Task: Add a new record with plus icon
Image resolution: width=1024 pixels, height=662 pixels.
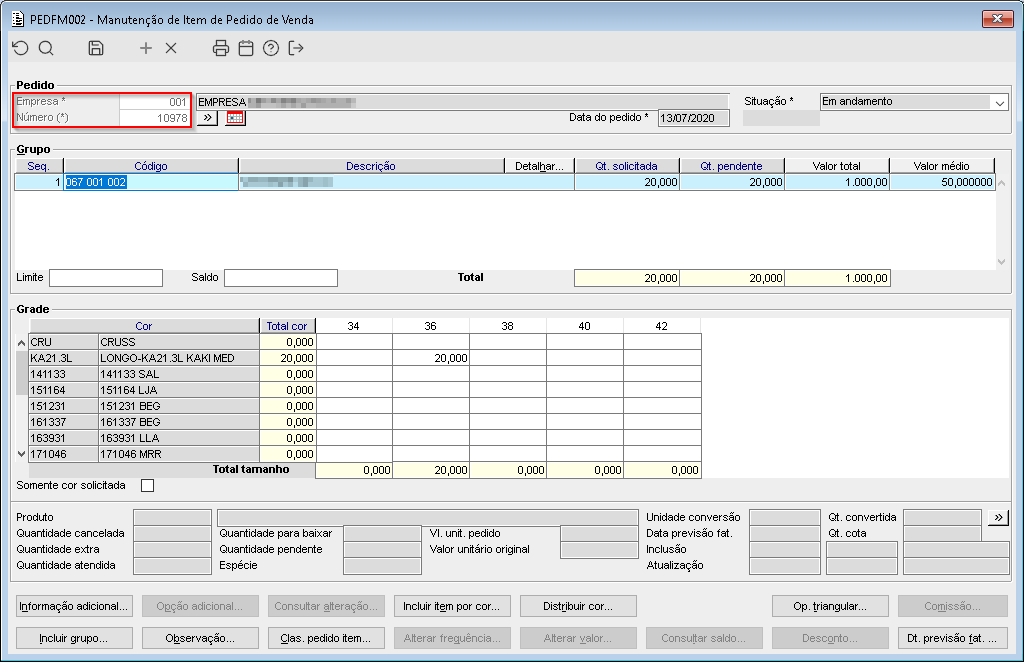Action: click(x=146, y=48)
